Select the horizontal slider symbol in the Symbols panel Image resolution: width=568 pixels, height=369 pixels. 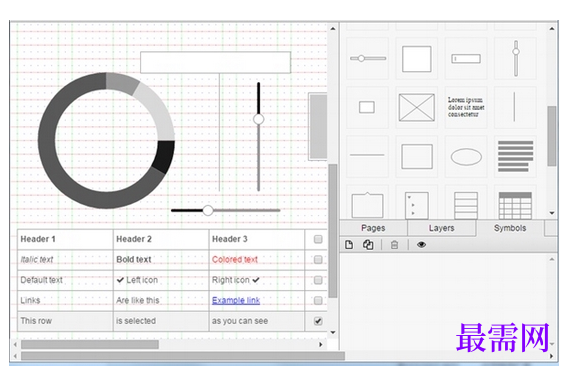368,58
